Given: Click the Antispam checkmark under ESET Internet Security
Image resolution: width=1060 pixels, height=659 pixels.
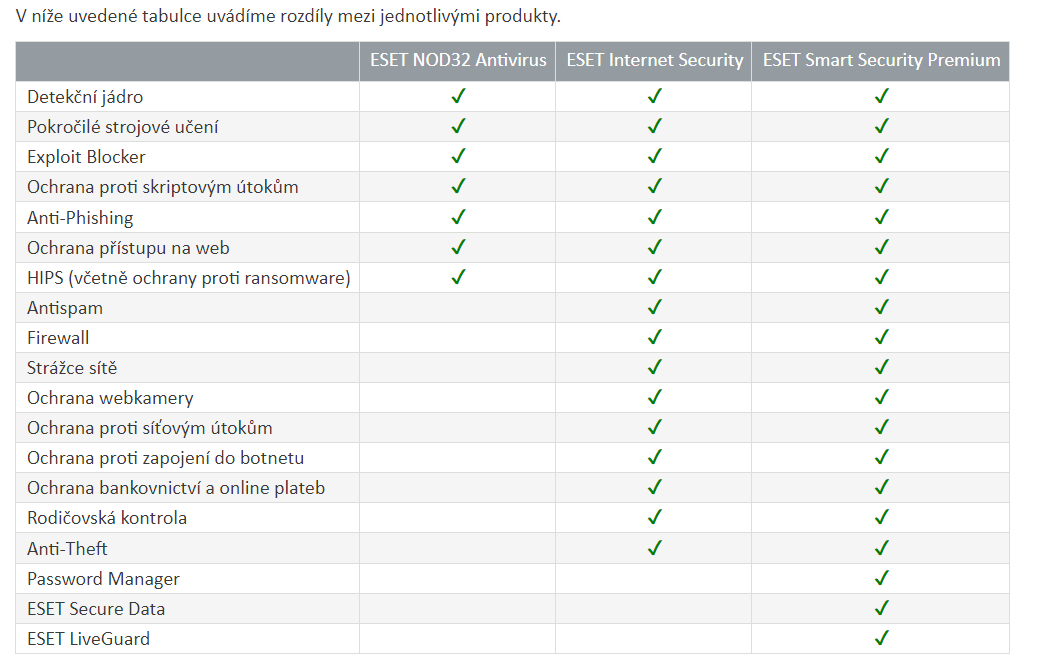Looking at the screenshot, I should tap(654, 307).
